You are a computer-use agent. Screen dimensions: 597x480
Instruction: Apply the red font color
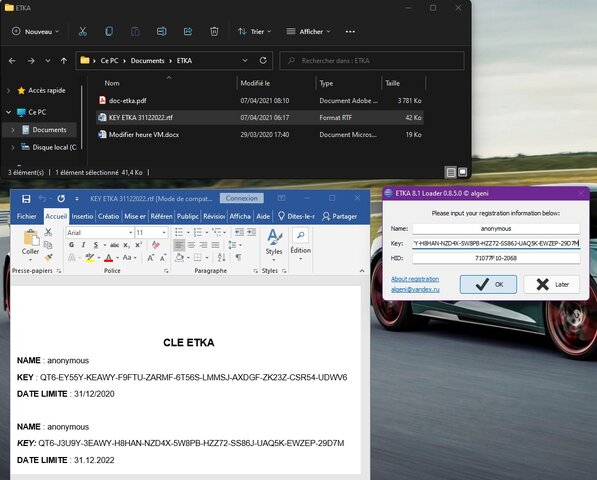109,258
